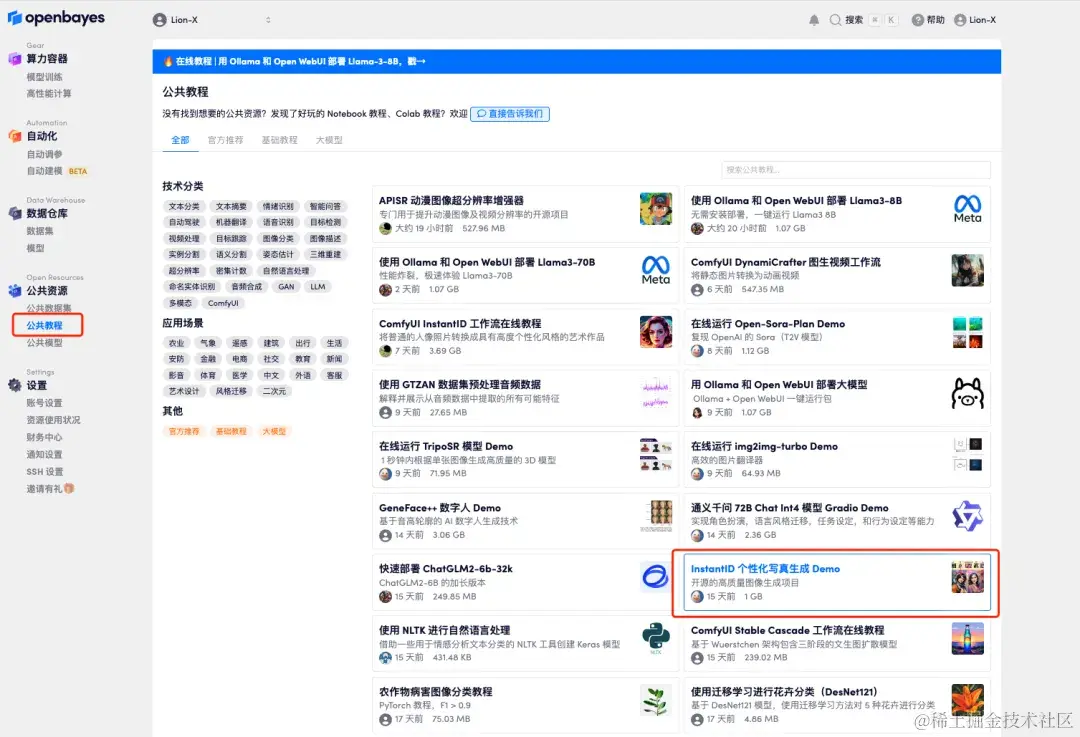Click the 公共资源 sidebar icon
The width and height of the screenshot is (1080, 737).
(x=14, y=291)
